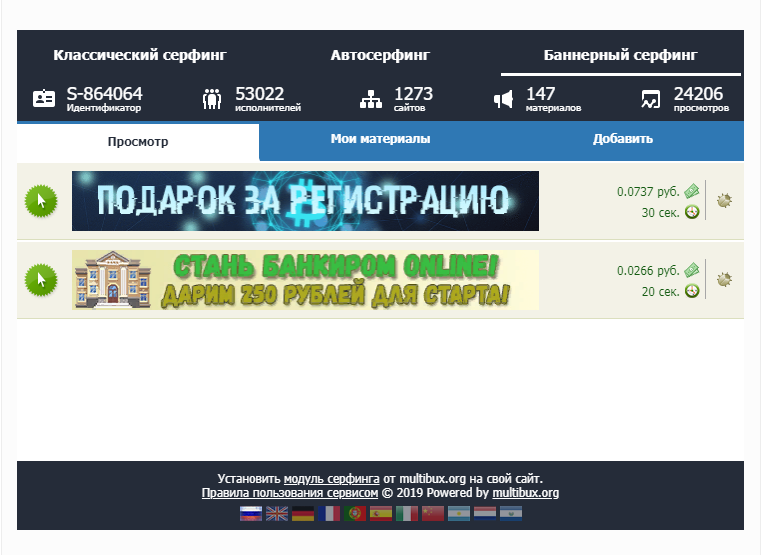
Task: Open Правила пользования сервисом link
Action: tap(290, 493)
